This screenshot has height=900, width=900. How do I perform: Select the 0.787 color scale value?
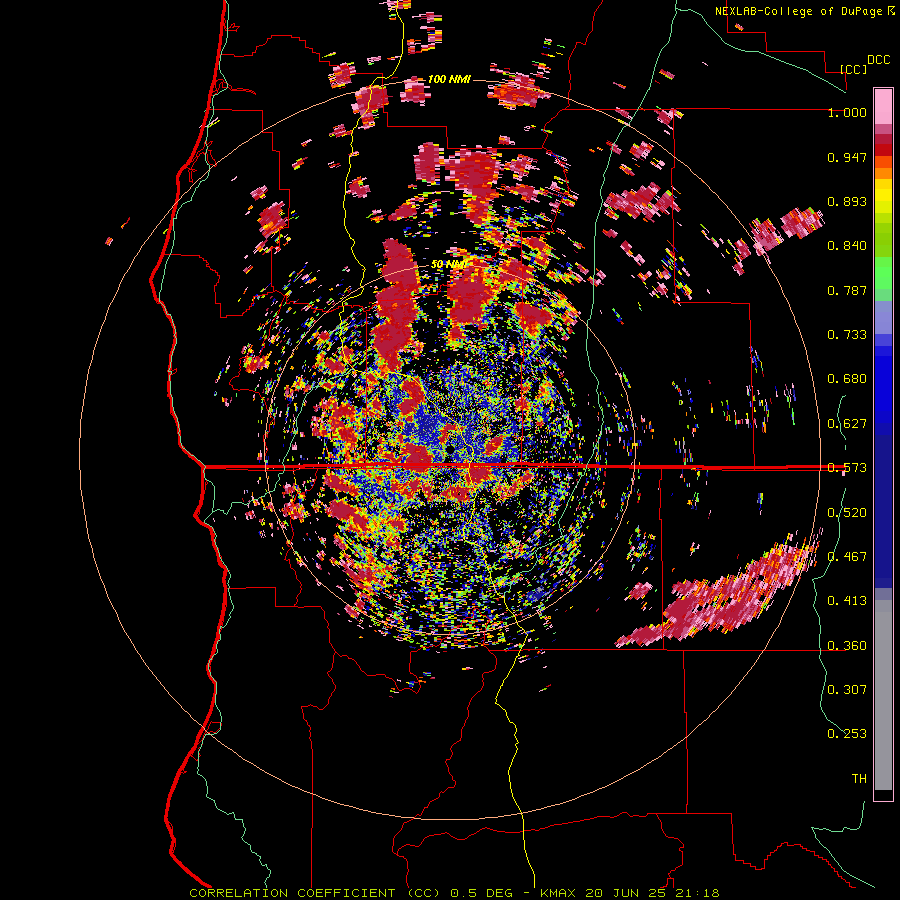tap(847, 290)
